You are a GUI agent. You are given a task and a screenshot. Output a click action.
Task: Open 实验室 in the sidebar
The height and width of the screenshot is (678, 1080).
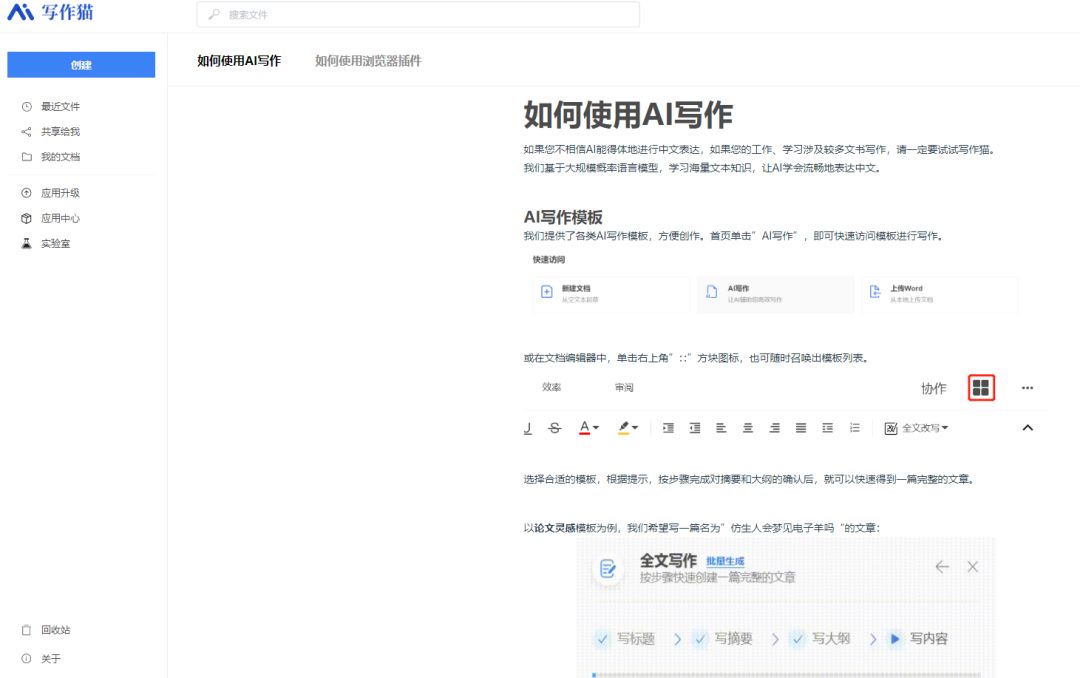click(x=46, y=243)
